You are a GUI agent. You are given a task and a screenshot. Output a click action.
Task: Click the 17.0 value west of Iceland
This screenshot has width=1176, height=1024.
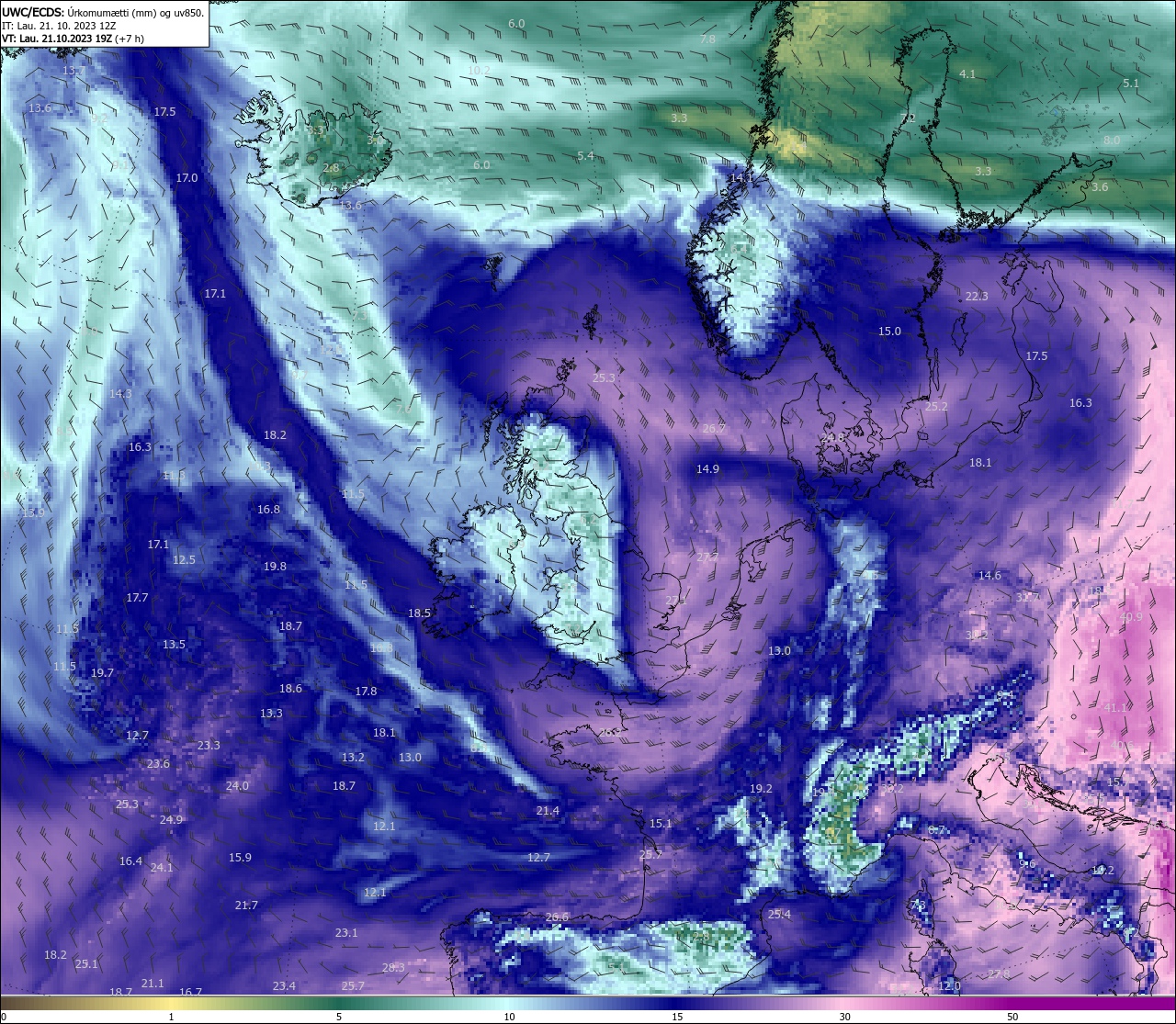(x=187, y=178)
